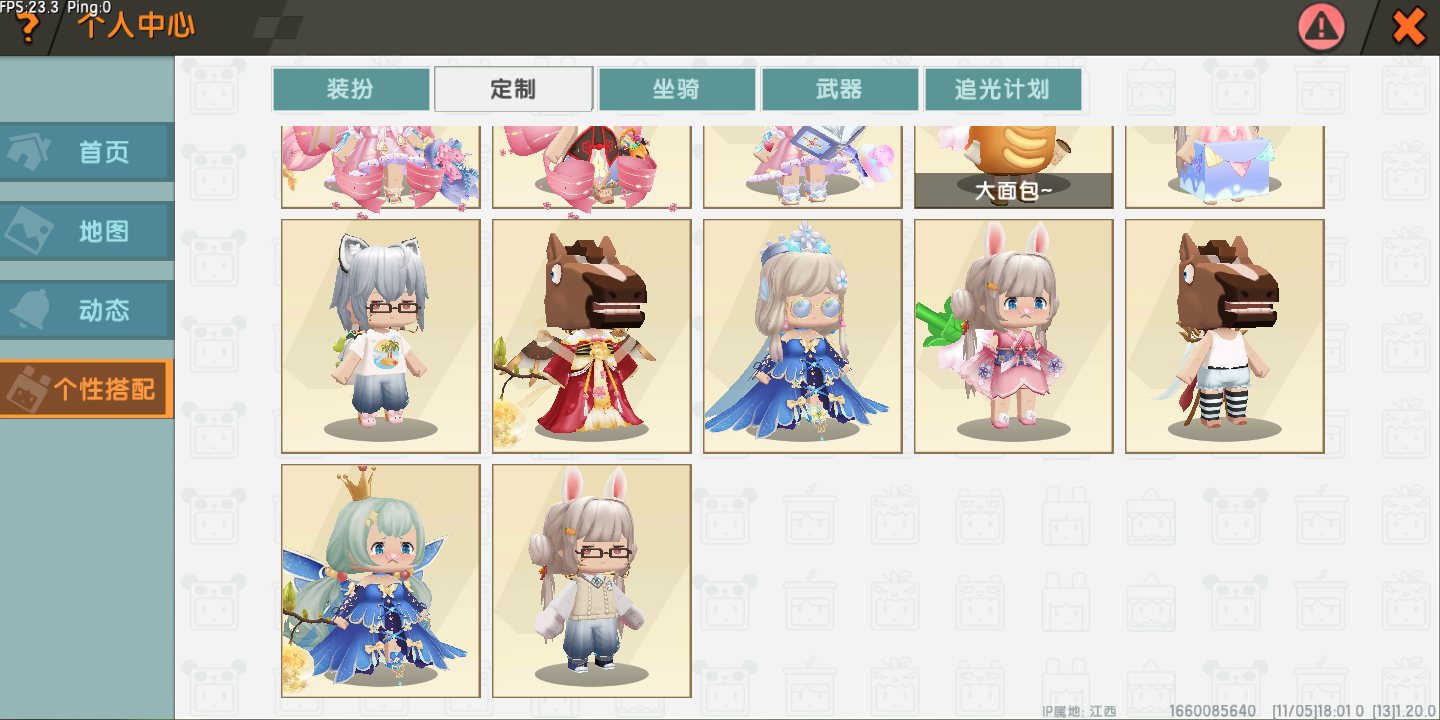The image size is (1440, 720).
Task: Click the 地图 map picture icon
Action: pyautogui.click(x=30, y=231)
